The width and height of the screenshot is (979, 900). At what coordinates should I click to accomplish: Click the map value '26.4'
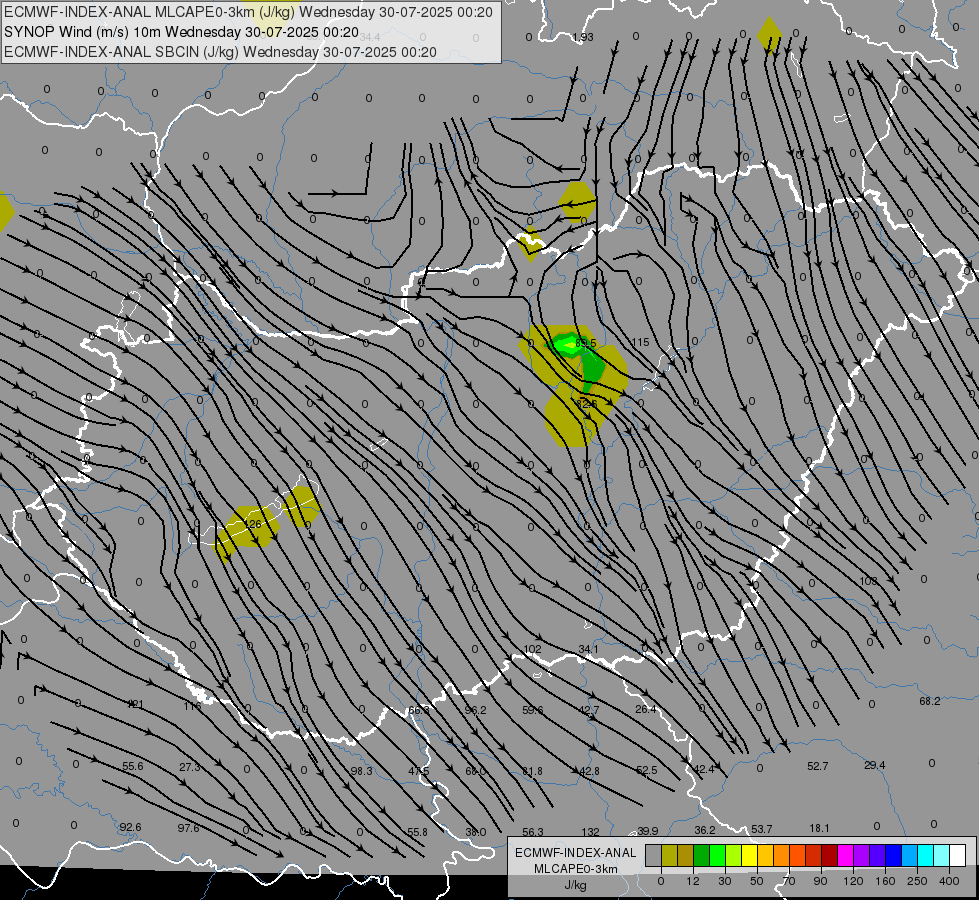(x=646, y=709)
